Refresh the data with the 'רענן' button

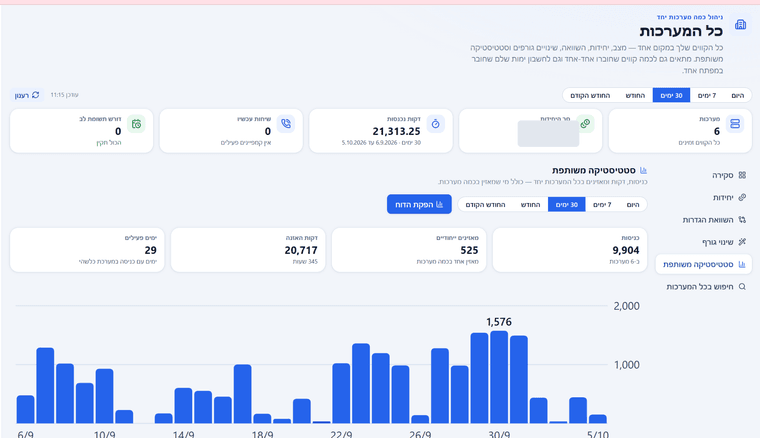point(27,95)
